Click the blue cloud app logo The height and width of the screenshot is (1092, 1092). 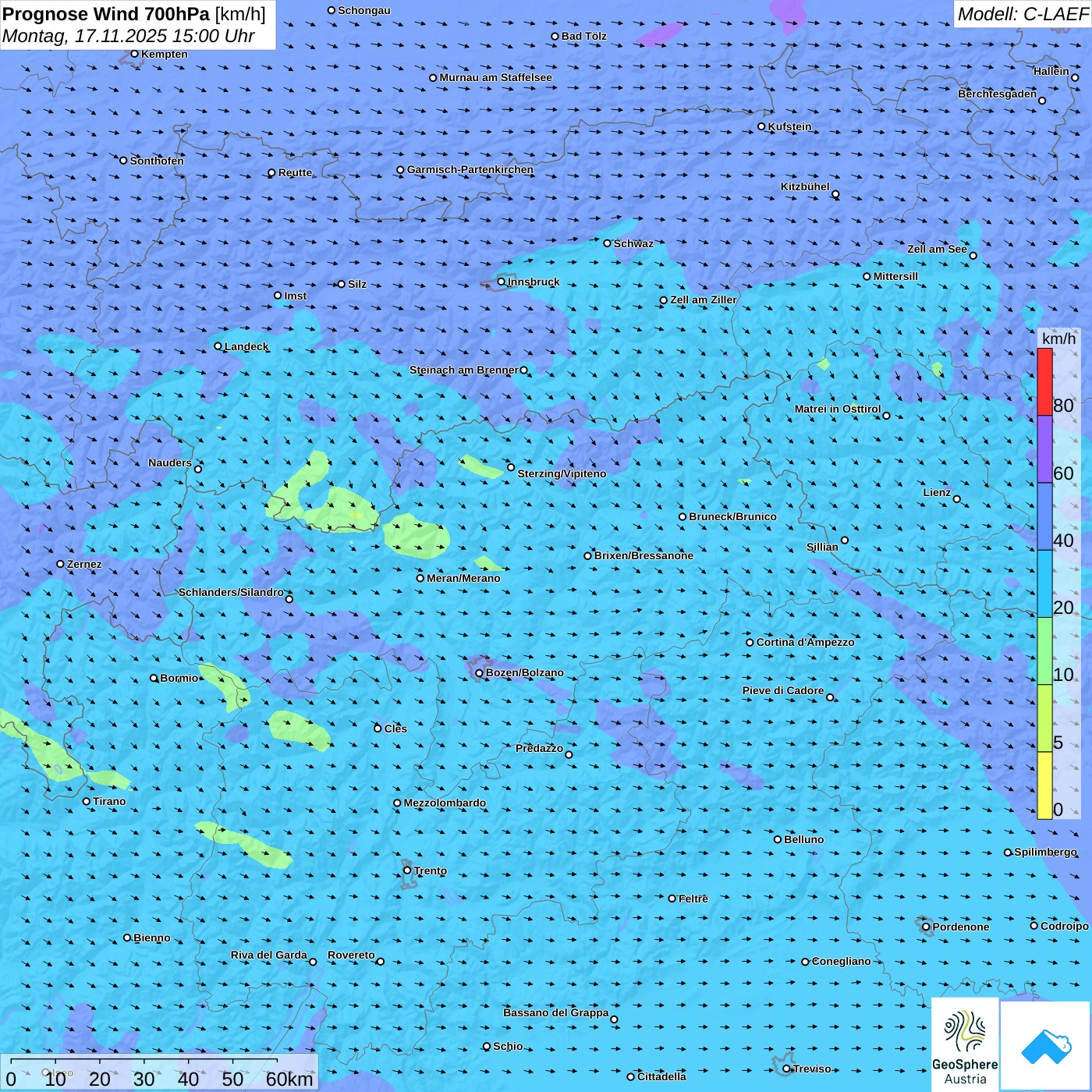(x=1045, y=1046)
